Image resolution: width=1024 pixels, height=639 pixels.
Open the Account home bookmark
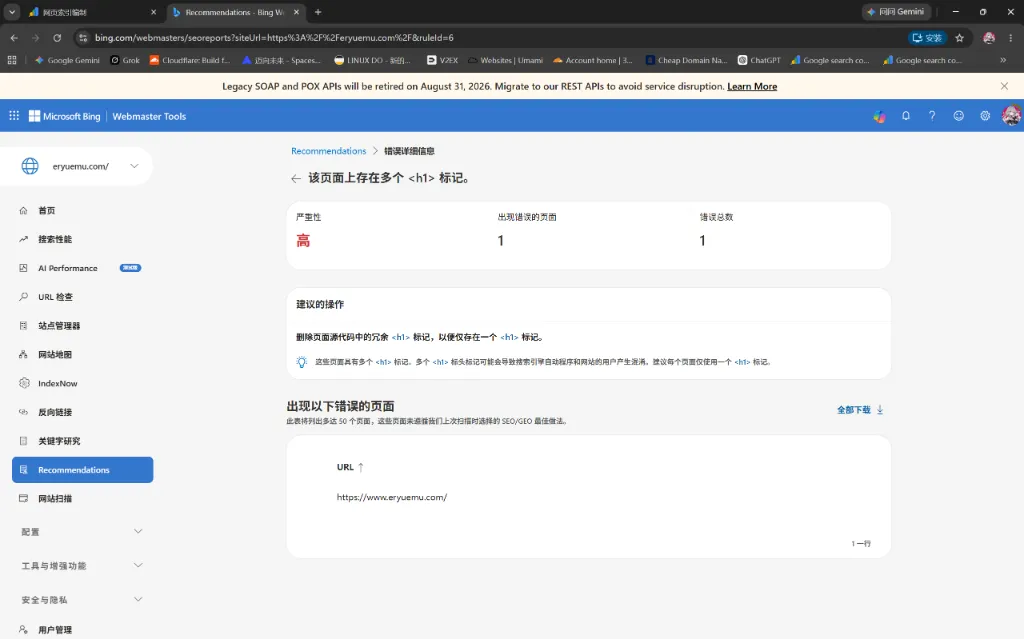[593, 60]
